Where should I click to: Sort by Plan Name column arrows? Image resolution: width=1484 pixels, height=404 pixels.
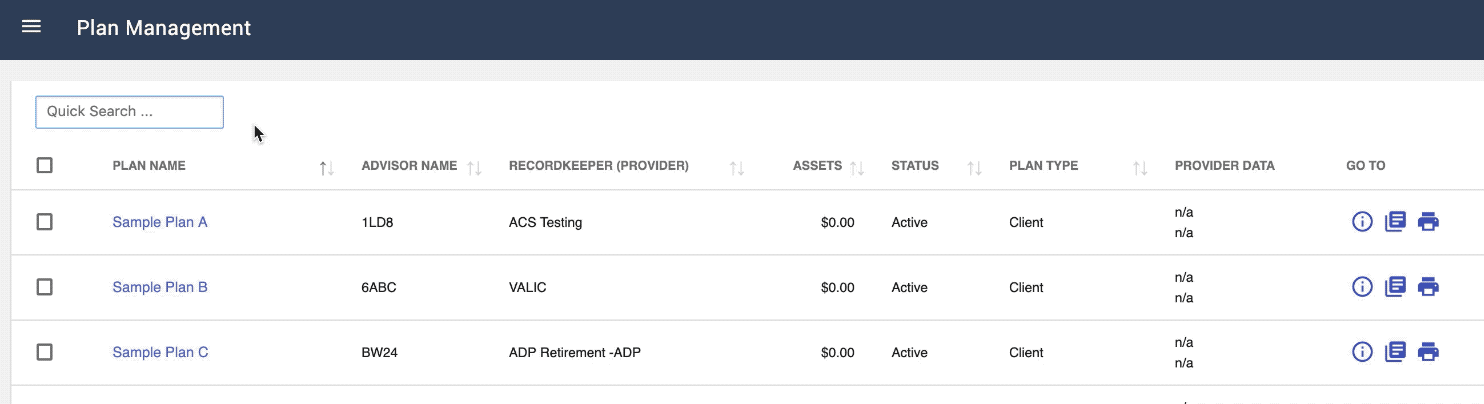coord(327,168)
